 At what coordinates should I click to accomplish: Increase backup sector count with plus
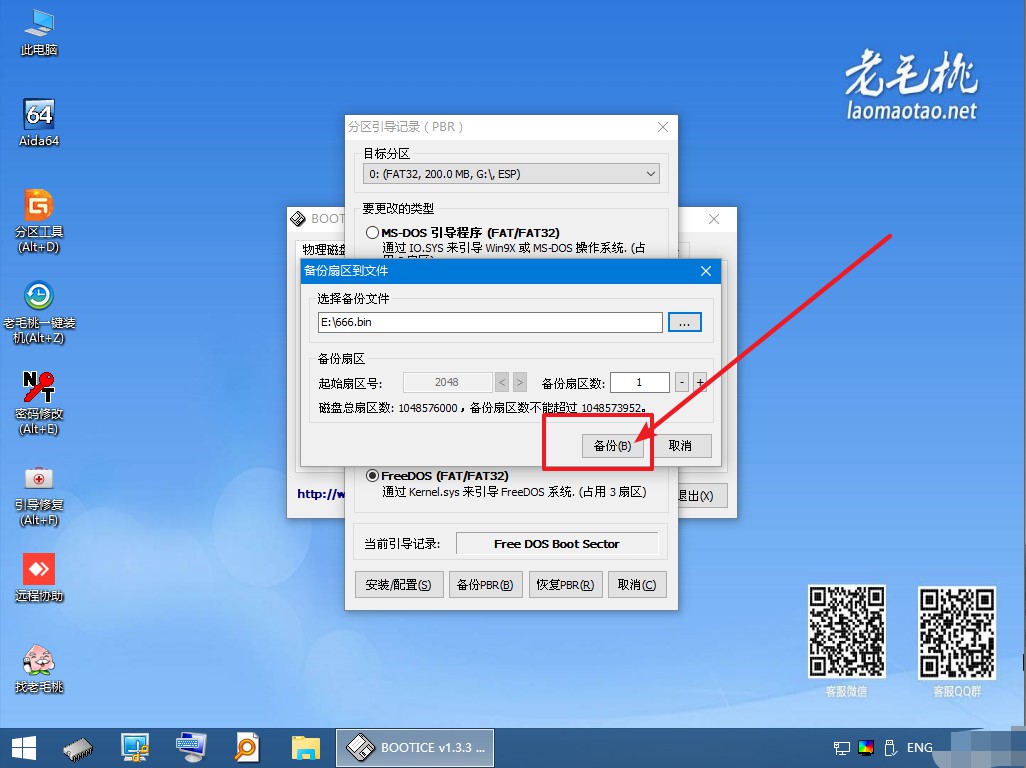coord(700,382)
